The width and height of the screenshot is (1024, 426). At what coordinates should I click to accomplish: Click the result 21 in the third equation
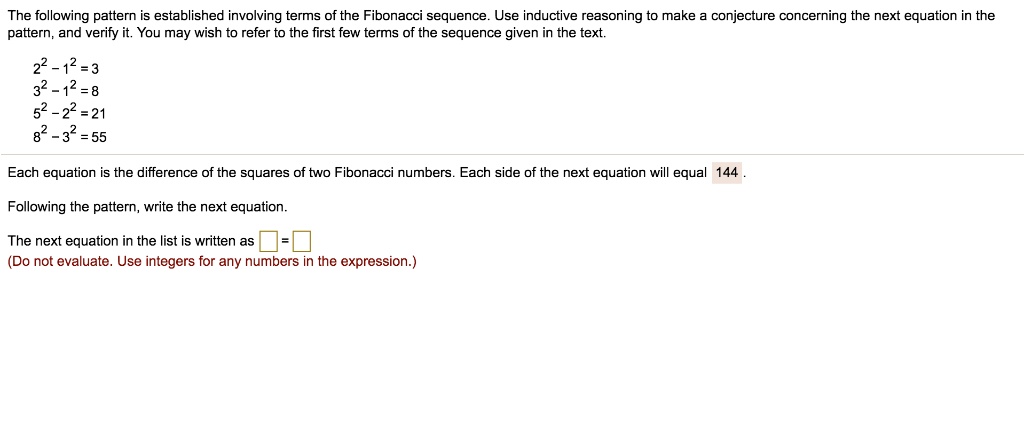coord(99,115)
